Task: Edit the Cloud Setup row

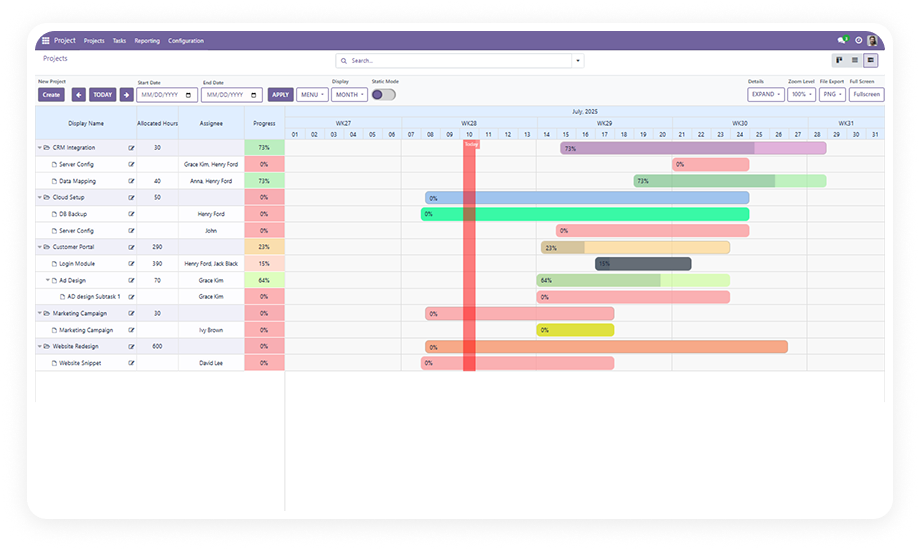Action: tap(131, 198)
